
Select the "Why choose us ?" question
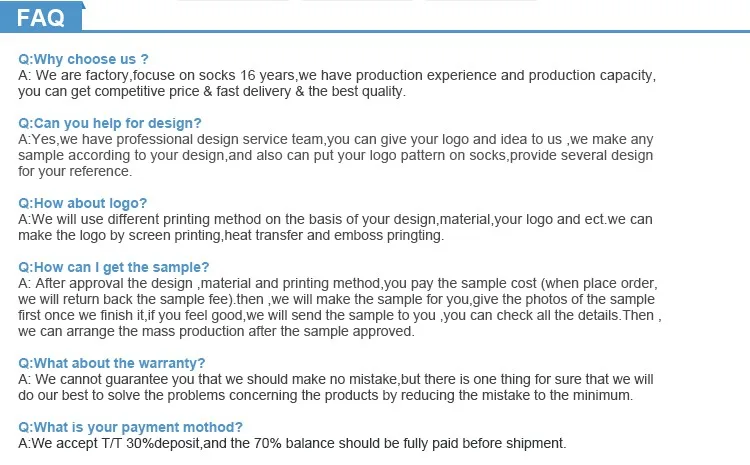(84, 60)
